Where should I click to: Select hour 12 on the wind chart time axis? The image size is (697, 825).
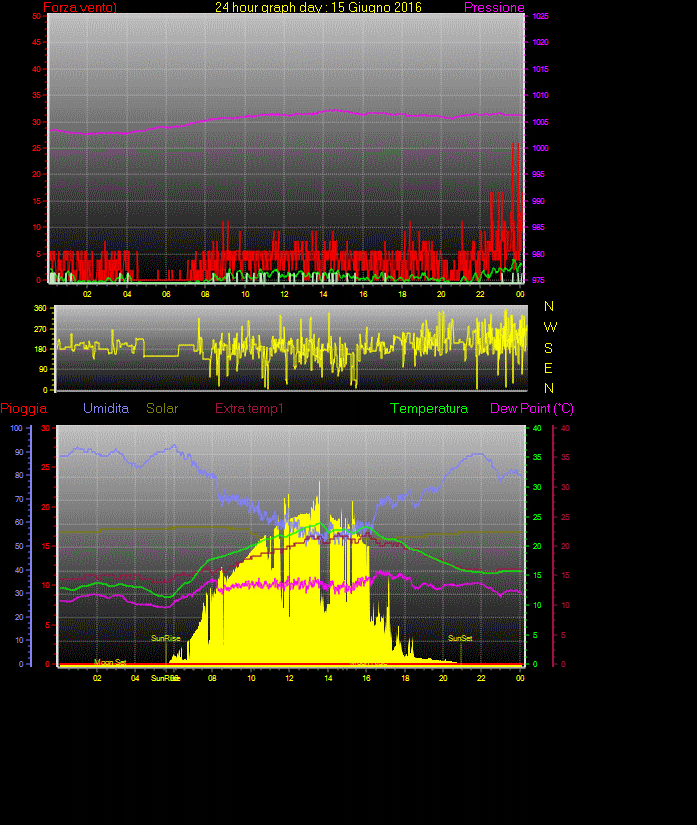tap(285, 293)
